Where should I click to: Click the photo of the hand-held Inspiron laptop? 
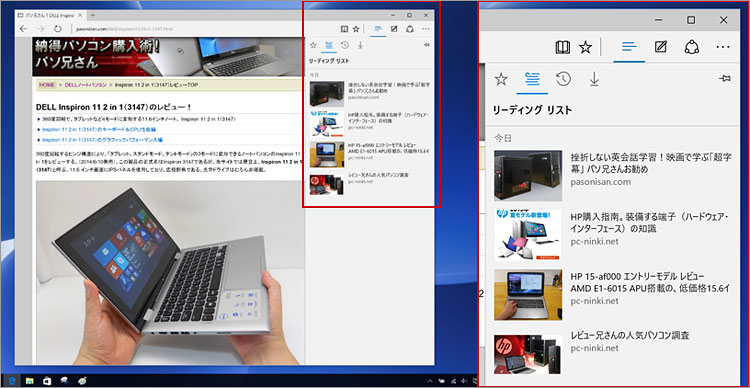pyautogui.click(x=170, y=272)
